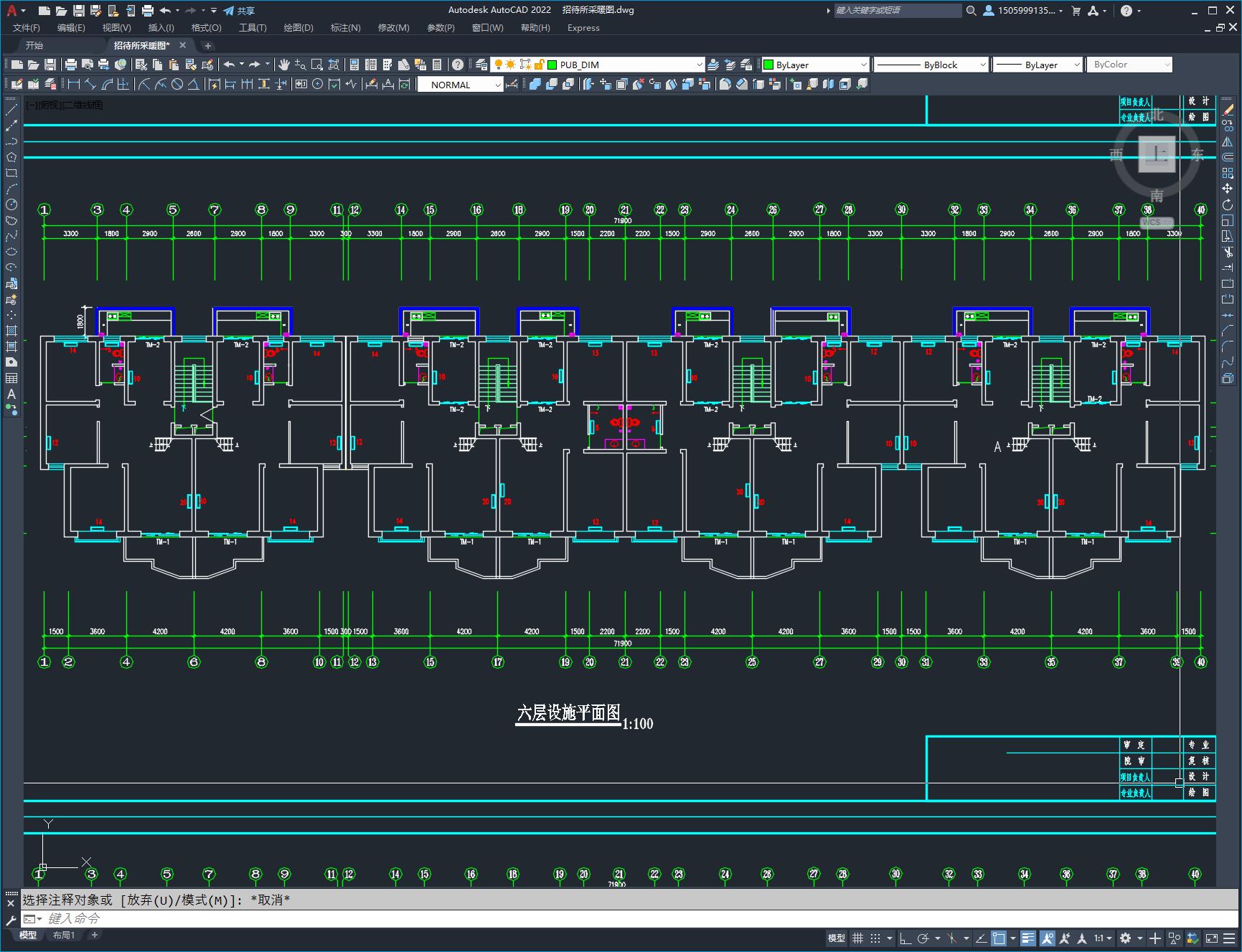Toggle grid display in status bar
The width and height of the screenshot is (1242, 952).
[x=857, y=938]
